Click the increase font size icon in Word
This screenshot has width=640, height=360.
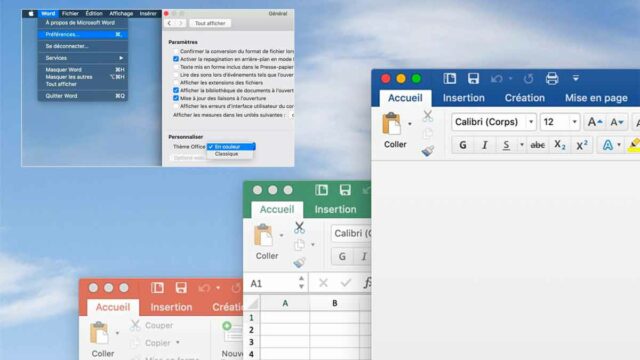(594, 122)
